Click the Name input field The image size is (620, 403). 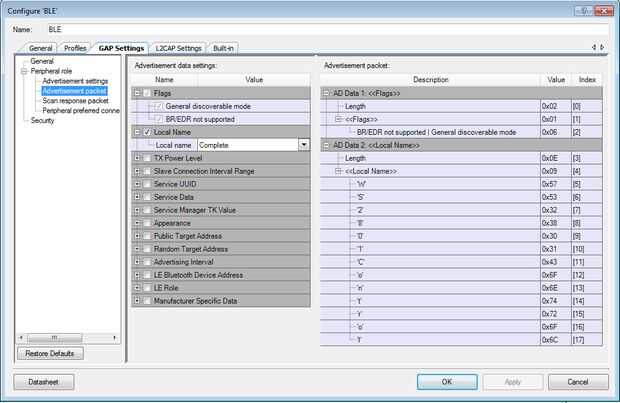[327, 30]
